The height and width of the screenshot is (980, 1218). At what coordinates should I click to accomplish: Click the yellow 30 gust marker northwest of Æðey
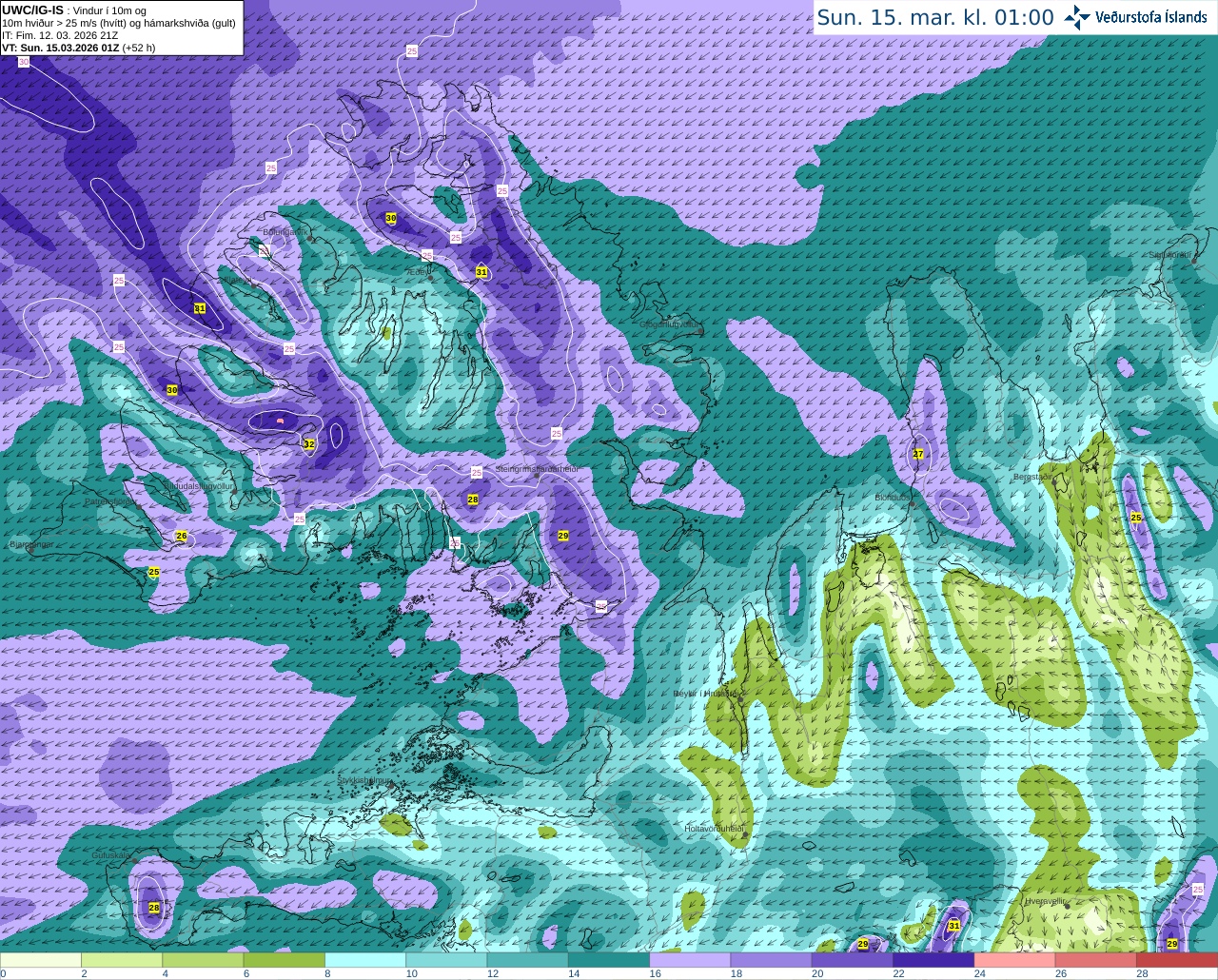[391, 218]
